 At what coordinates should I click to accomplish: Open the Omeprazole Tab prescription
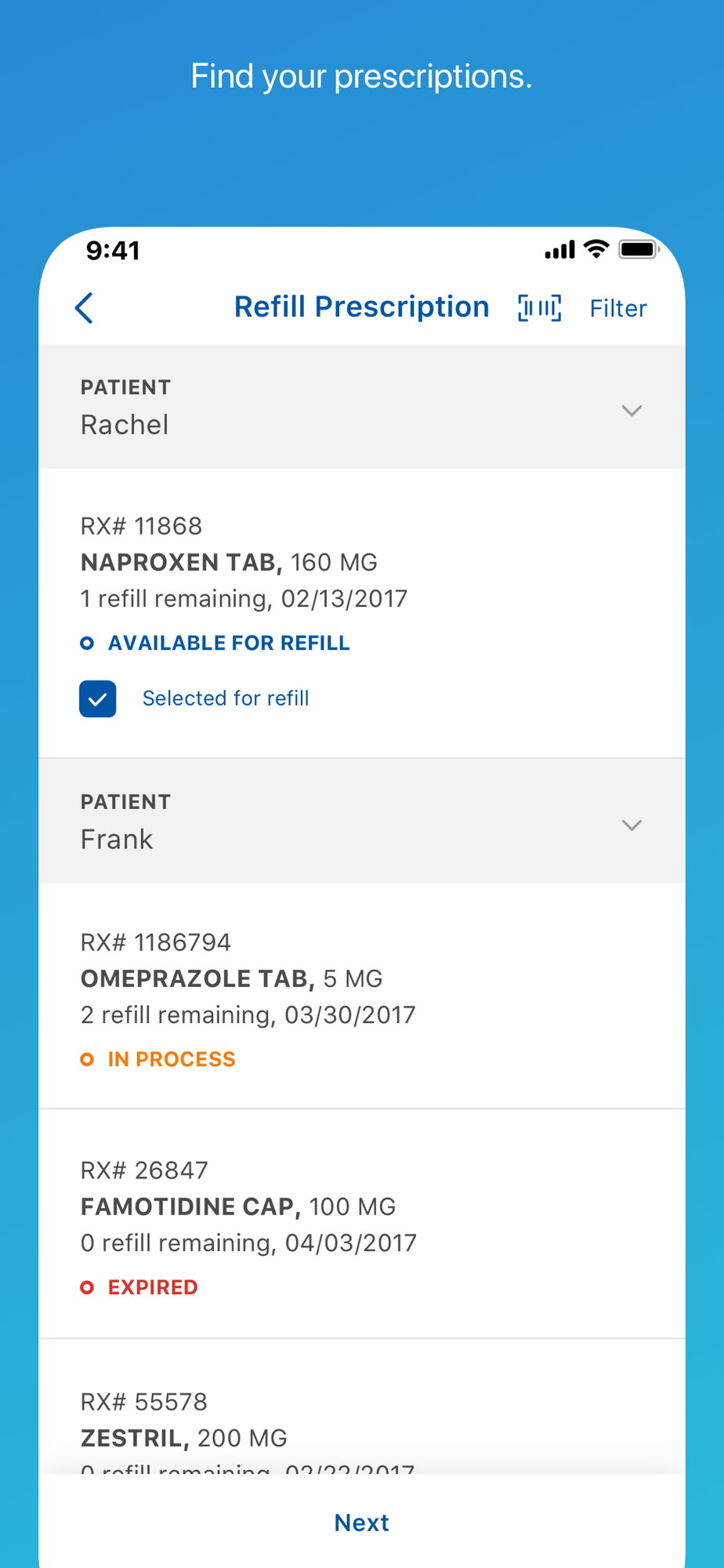[232, 978]
